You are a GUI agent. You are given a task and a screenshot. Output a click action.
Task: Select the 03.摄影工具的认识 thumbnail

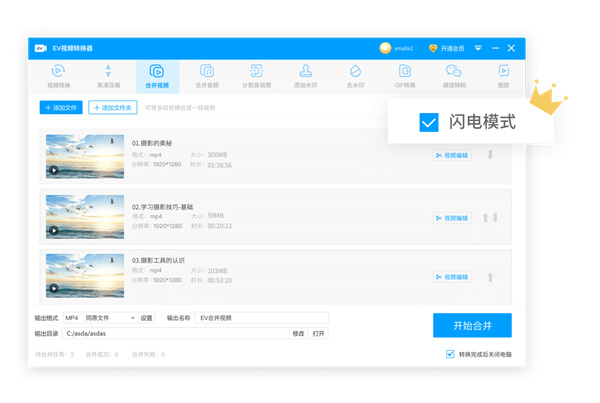tap(85, 276)
